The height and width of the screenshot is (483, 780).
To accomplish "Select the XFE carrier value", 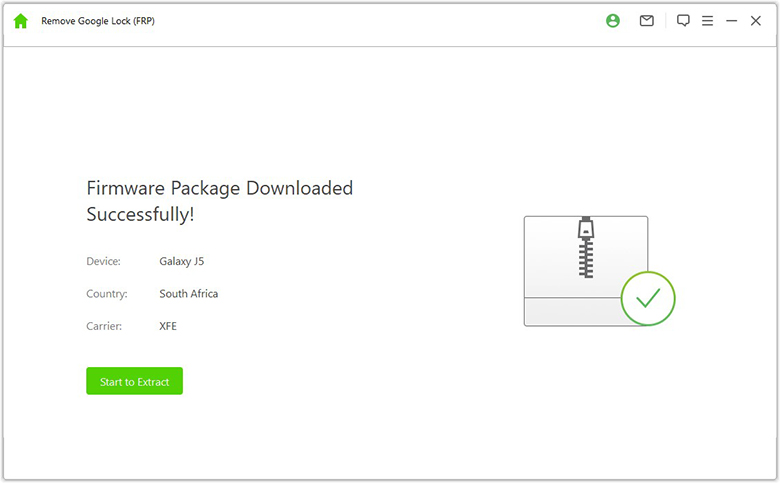I will point(168,326).
